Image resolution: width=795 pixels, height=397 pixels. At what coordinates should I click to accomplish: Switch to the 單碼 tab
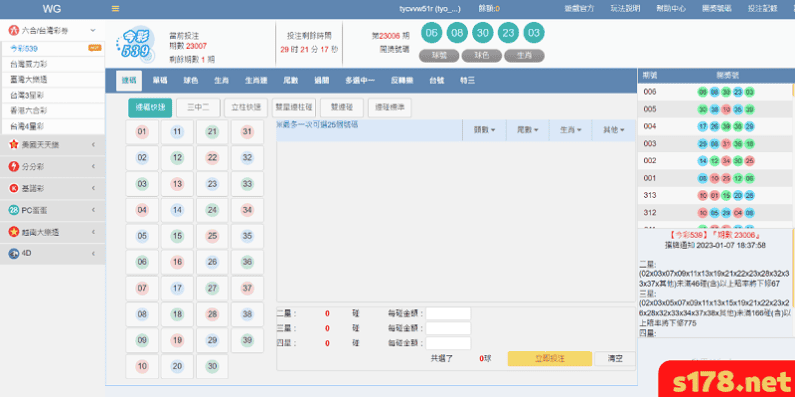pos(160,80)
